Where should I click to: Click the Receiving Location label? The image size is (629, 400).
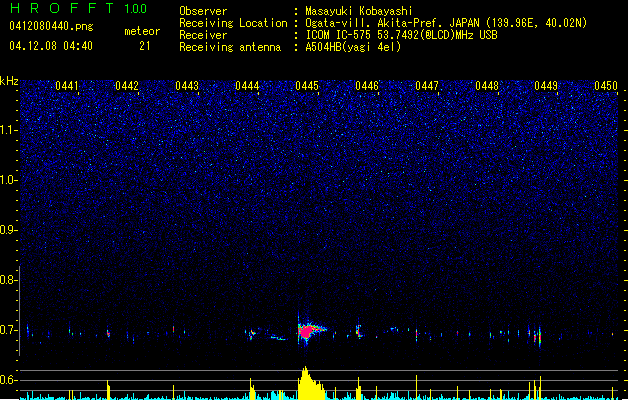click(x=233, y=23)
